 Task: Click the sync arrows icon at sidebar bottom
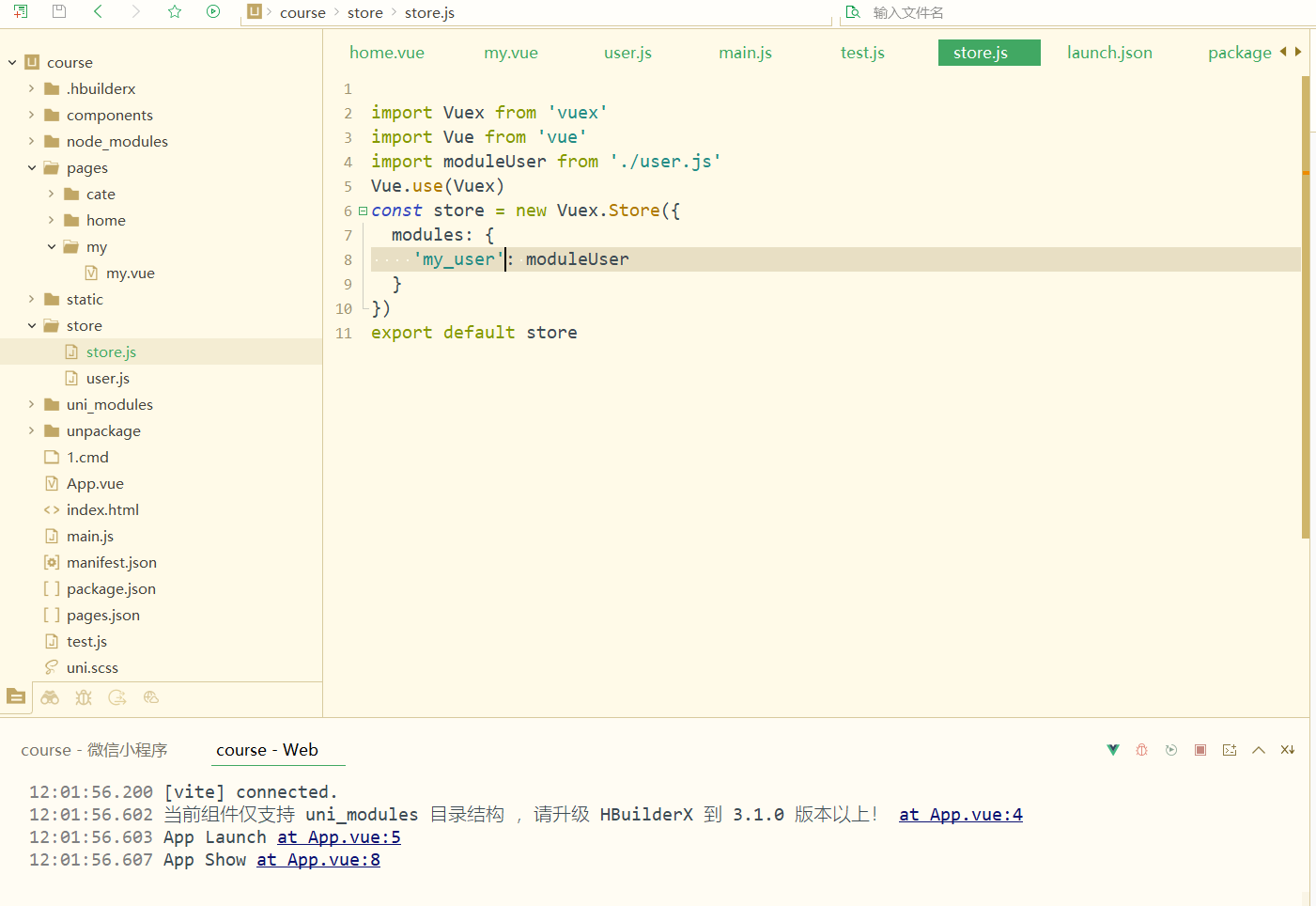(117, 697)
